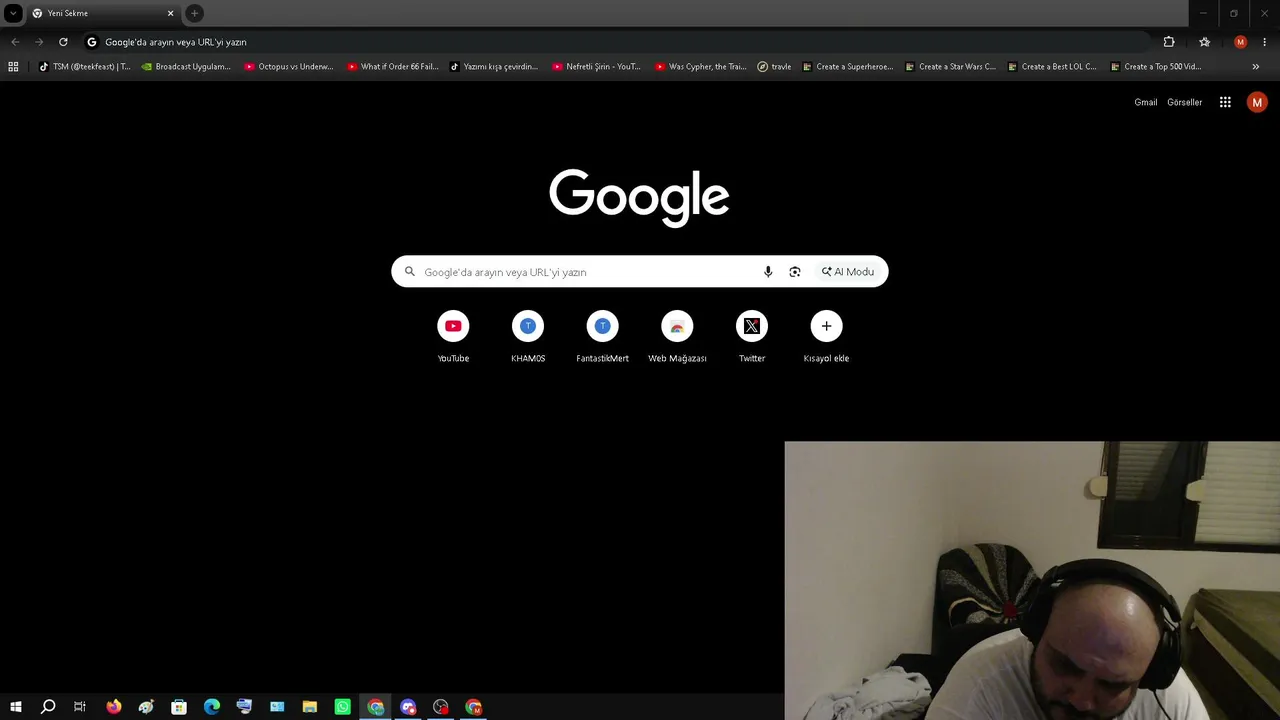This screenshot has height=720, width=1280.
Task: Open the Was Cypher, the Trai... bookmark
Action: point(700,67)
